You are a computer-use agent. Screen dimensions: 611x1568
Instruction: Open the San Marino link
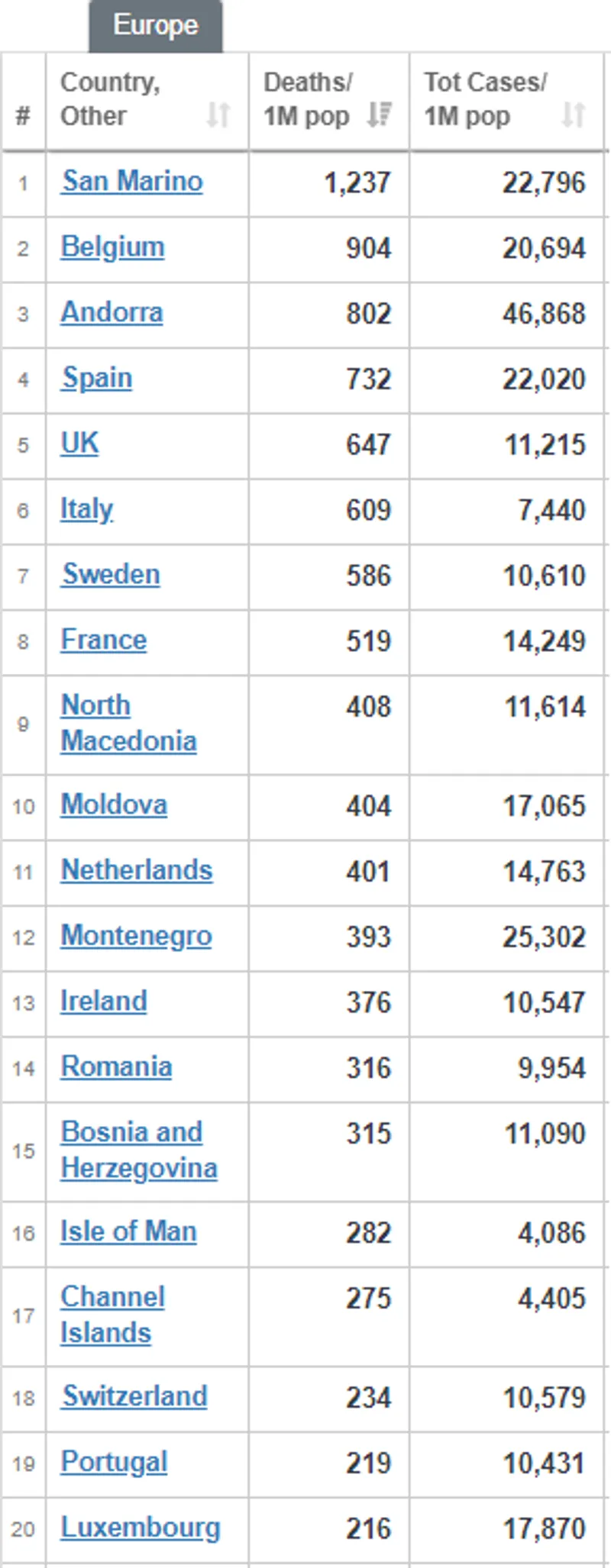point(132,182)
